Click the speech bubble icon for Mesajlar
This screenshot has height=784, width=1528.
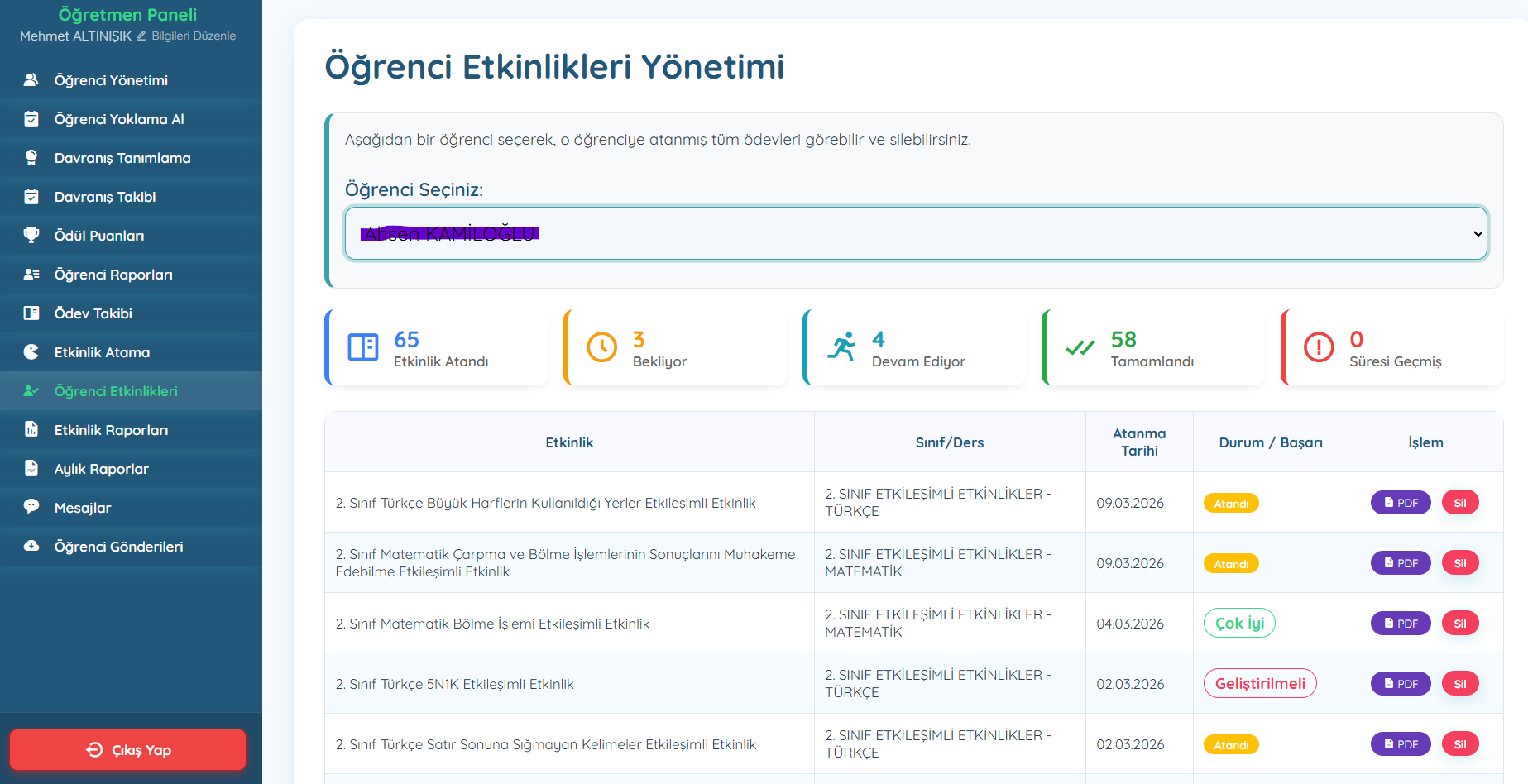click(31, 507)
